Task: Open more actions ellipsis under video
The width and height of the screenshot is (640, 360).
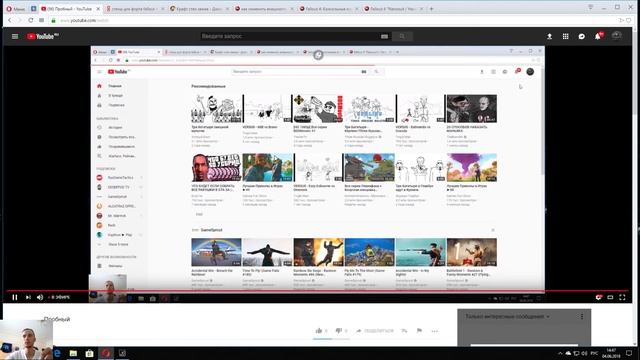Action: [434, 331]
